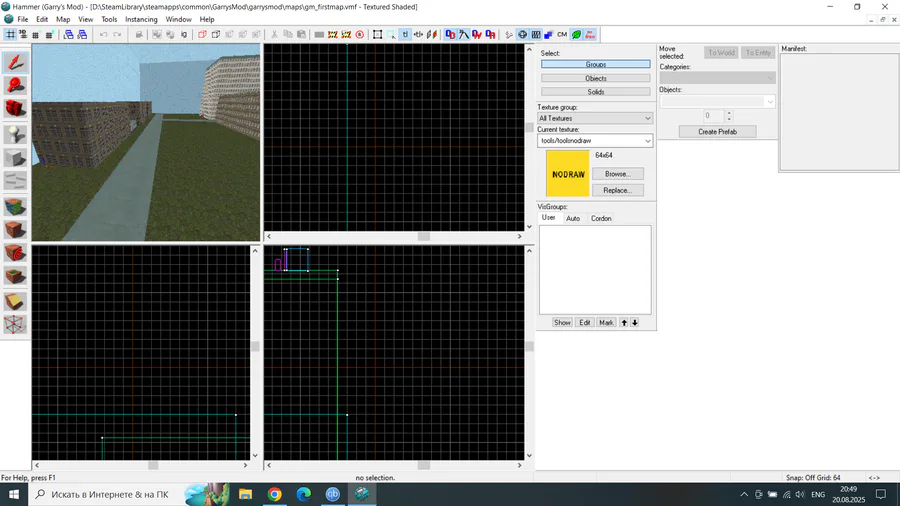Open the Current texture dropdown
900x506 pixels.
[x=595, y=141]
